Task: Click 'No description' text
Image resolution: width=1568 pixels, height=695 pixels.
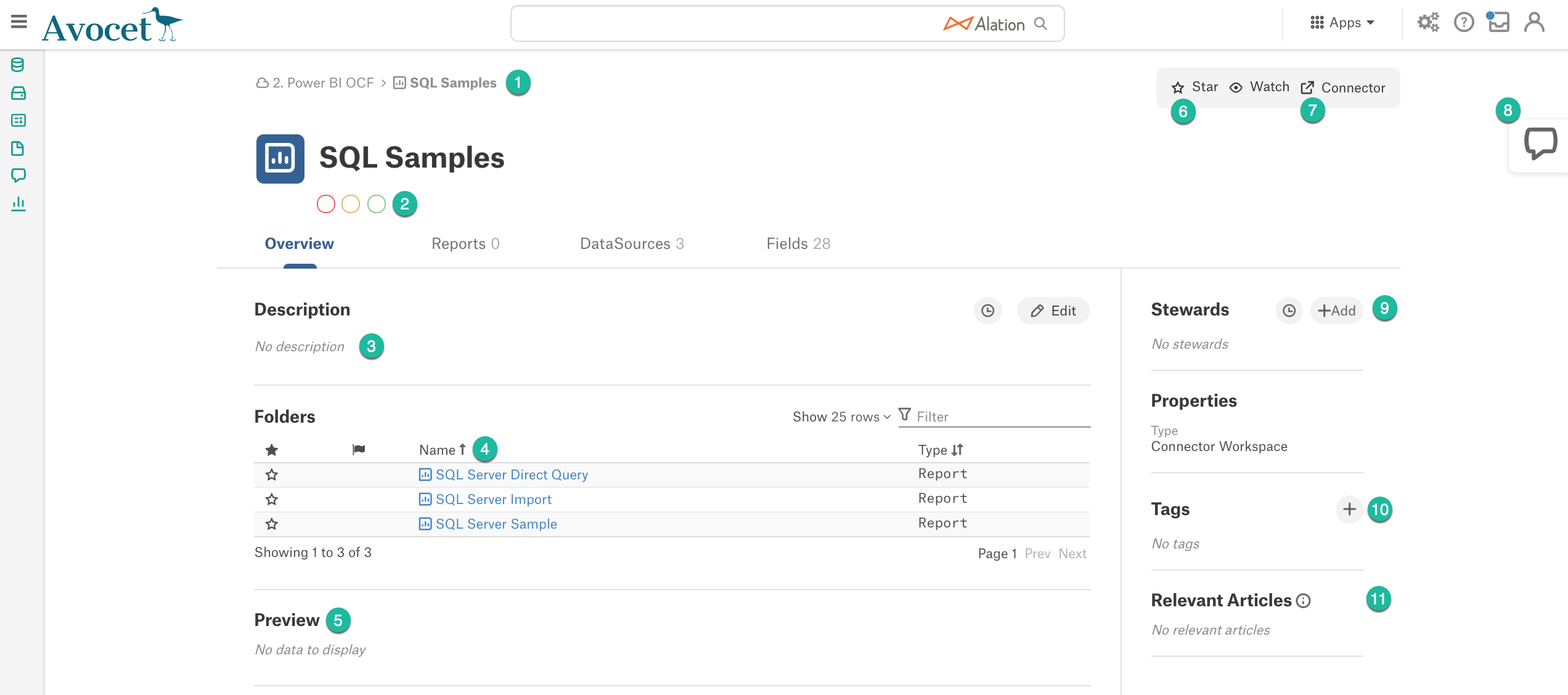Action: coord(300,347)
